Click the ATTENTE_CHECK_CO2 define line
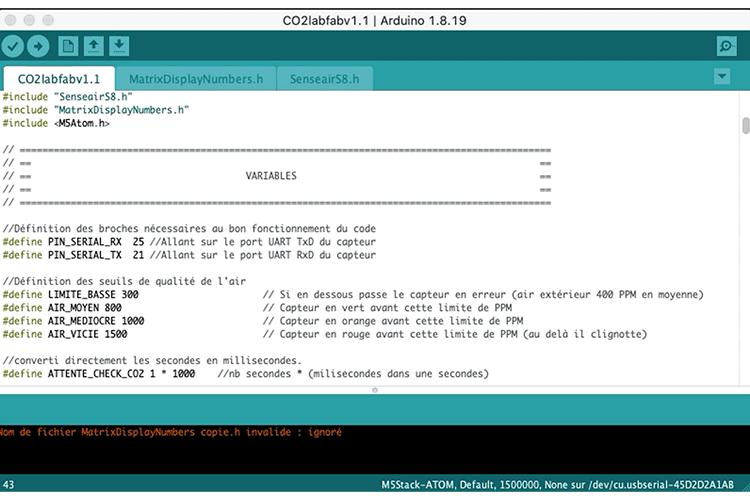Viewport: 750px width, 500px height. (245, 374)
